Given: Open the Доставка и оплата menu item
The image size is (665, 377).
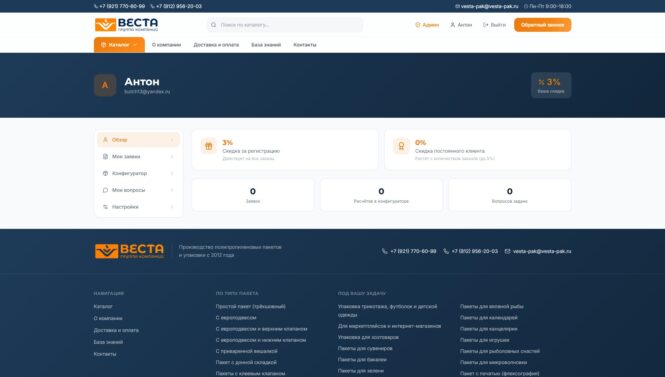Looking at the screenshot, I should (x=216, y=45).
